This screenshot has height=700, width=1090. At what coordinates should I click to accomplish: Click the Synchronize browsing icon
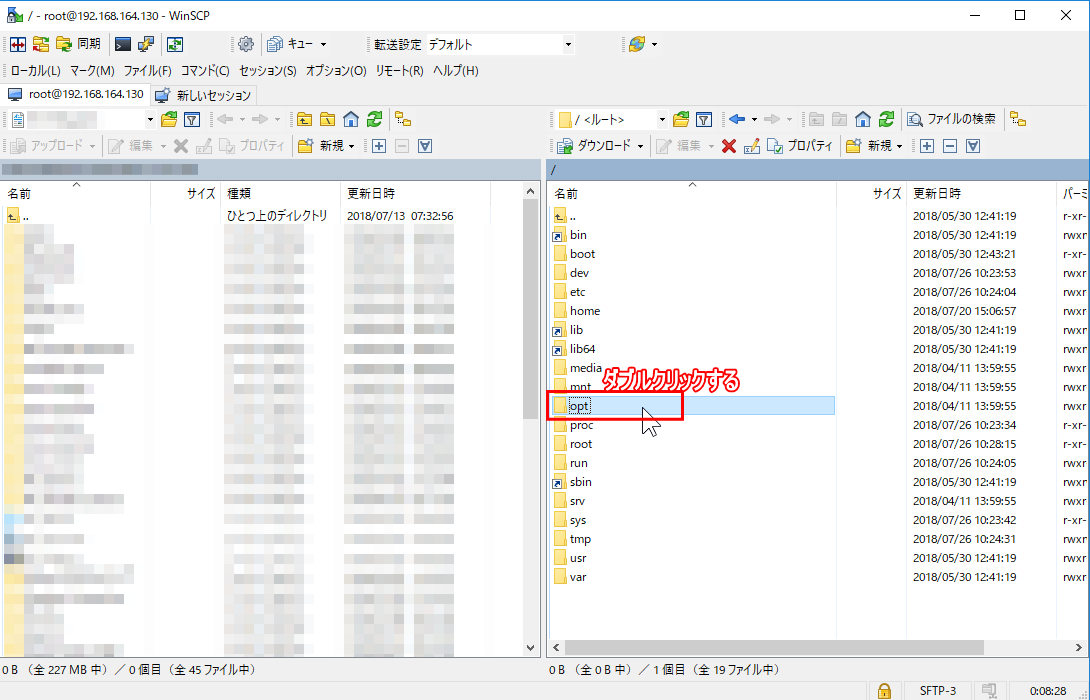coord(41,44)
